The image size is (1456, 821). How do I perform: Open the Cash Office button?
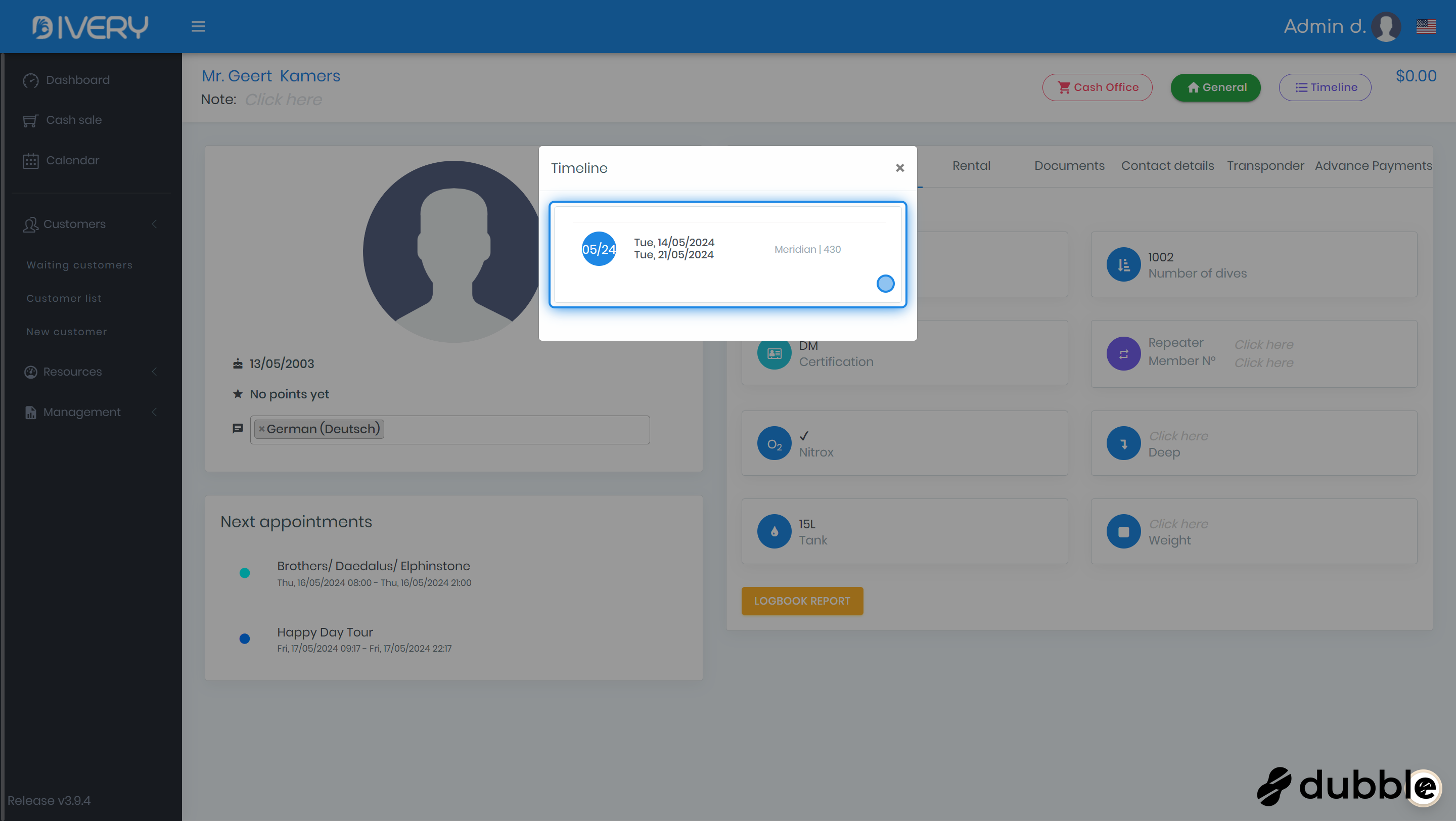(x=1097, y=87)
